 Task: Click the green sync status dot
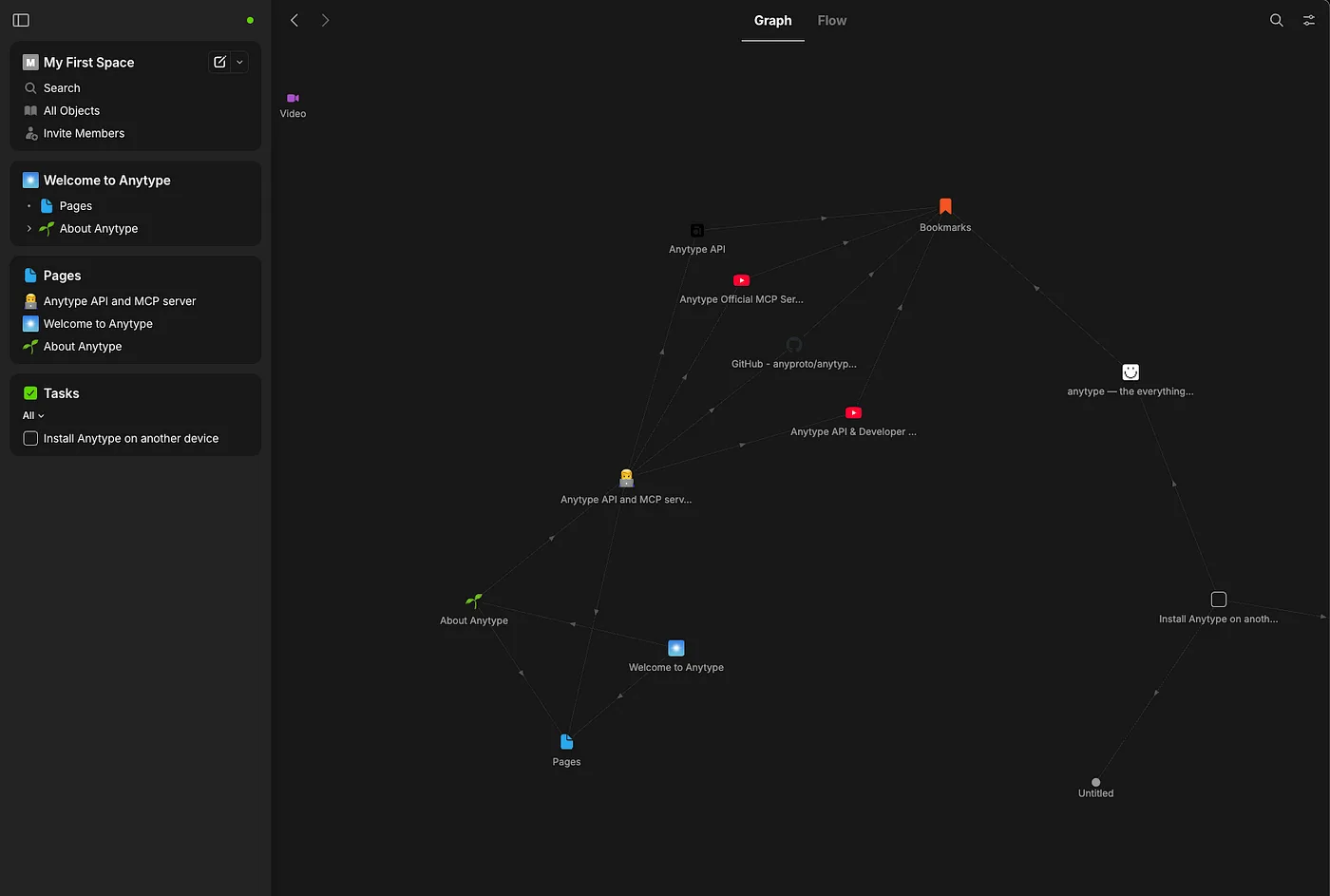coord(250,20)
